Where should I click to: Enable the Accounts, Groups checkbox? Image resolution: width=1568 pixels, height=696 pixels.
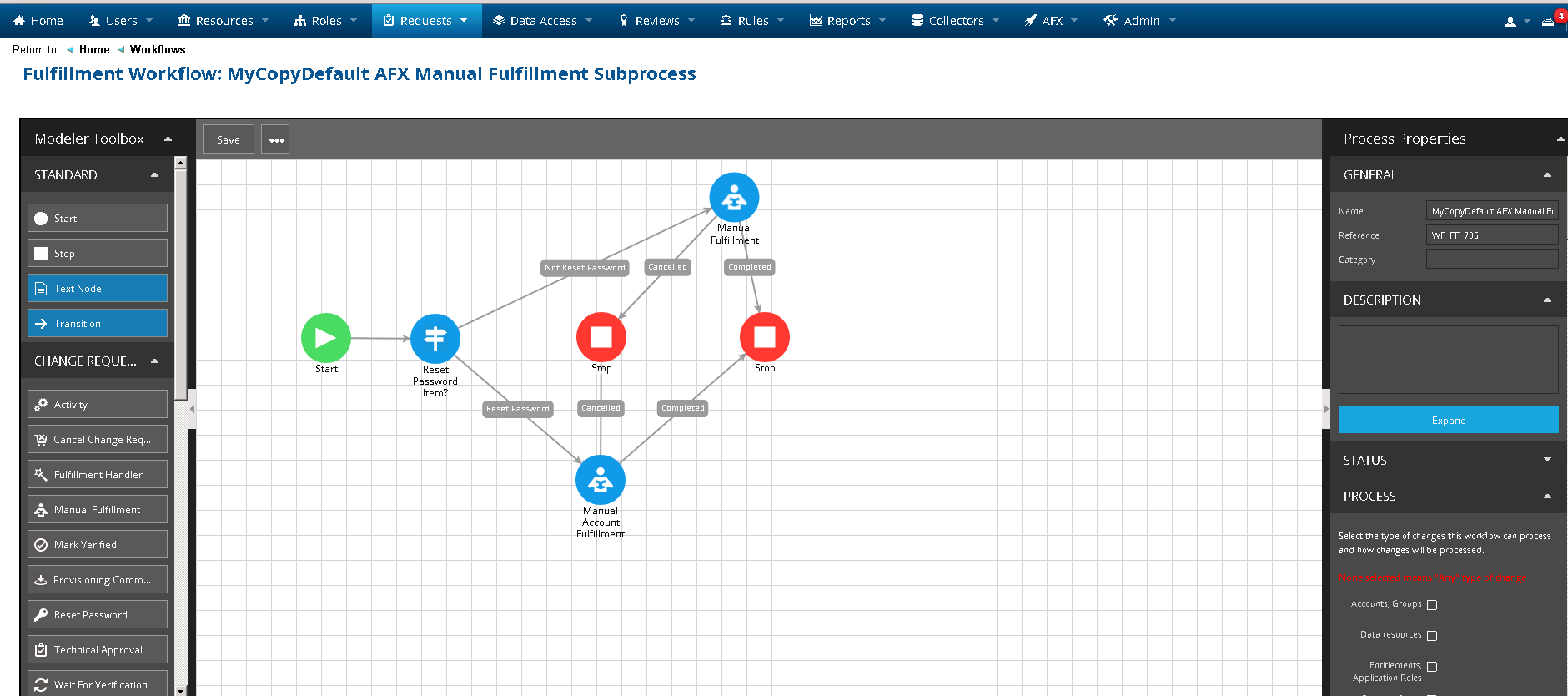(x=1432, y=605)
